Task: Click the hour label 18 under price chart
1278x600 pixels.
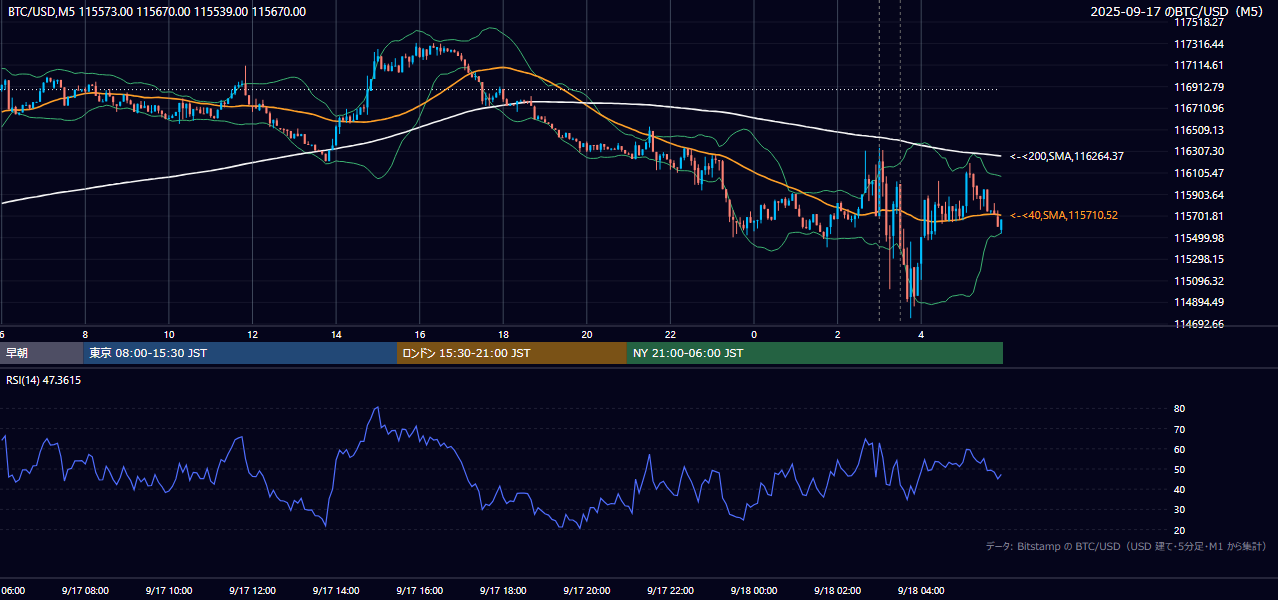Action: [x=503, y=334]
